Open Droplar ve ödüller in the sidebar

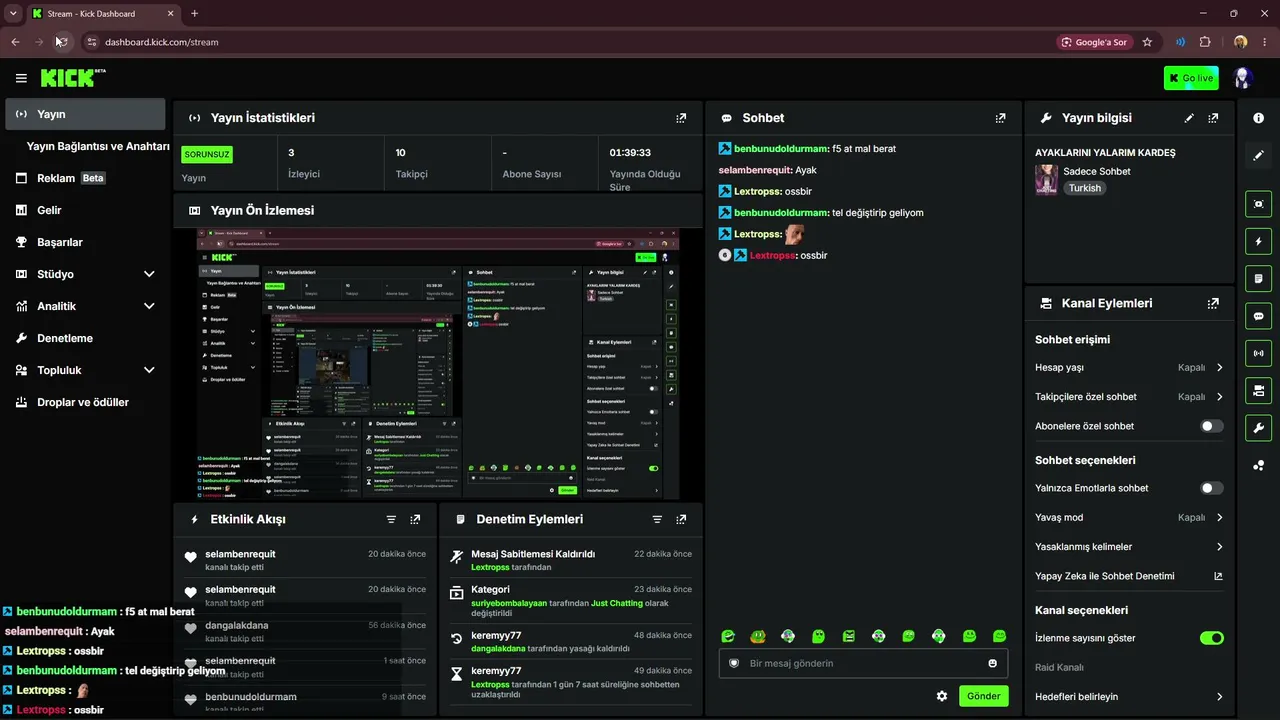tap(85, 402)
